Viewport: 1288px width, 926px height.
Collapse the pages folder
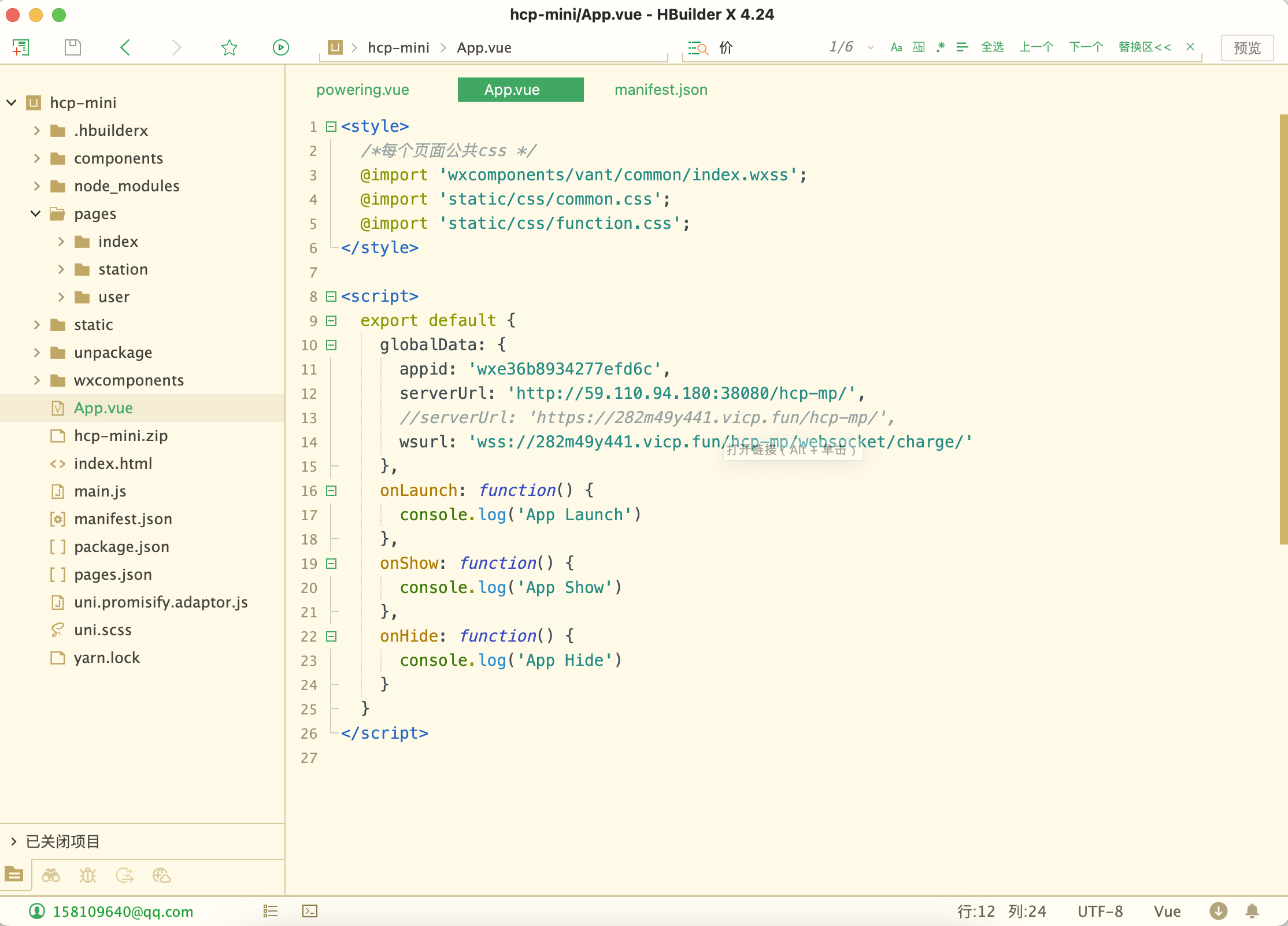pyautogui.click(x=36, y=214)
